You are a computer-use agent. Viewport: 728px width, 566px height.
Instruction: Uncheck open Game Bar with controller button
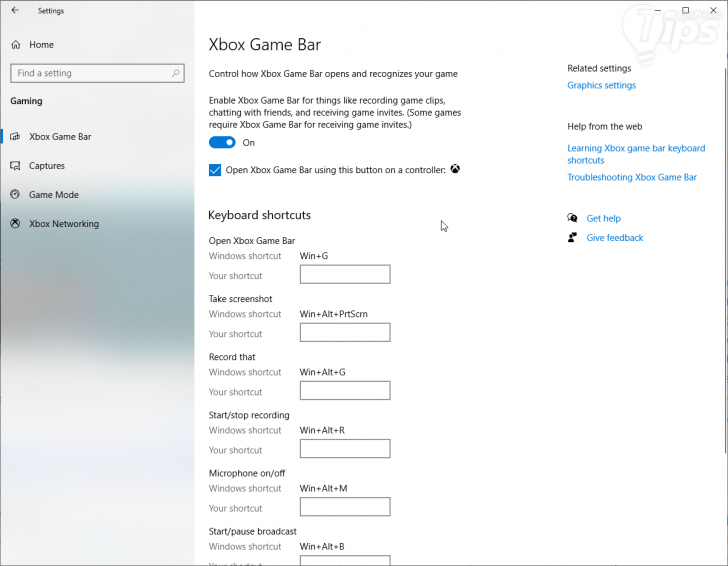click(x=214, y=170)
